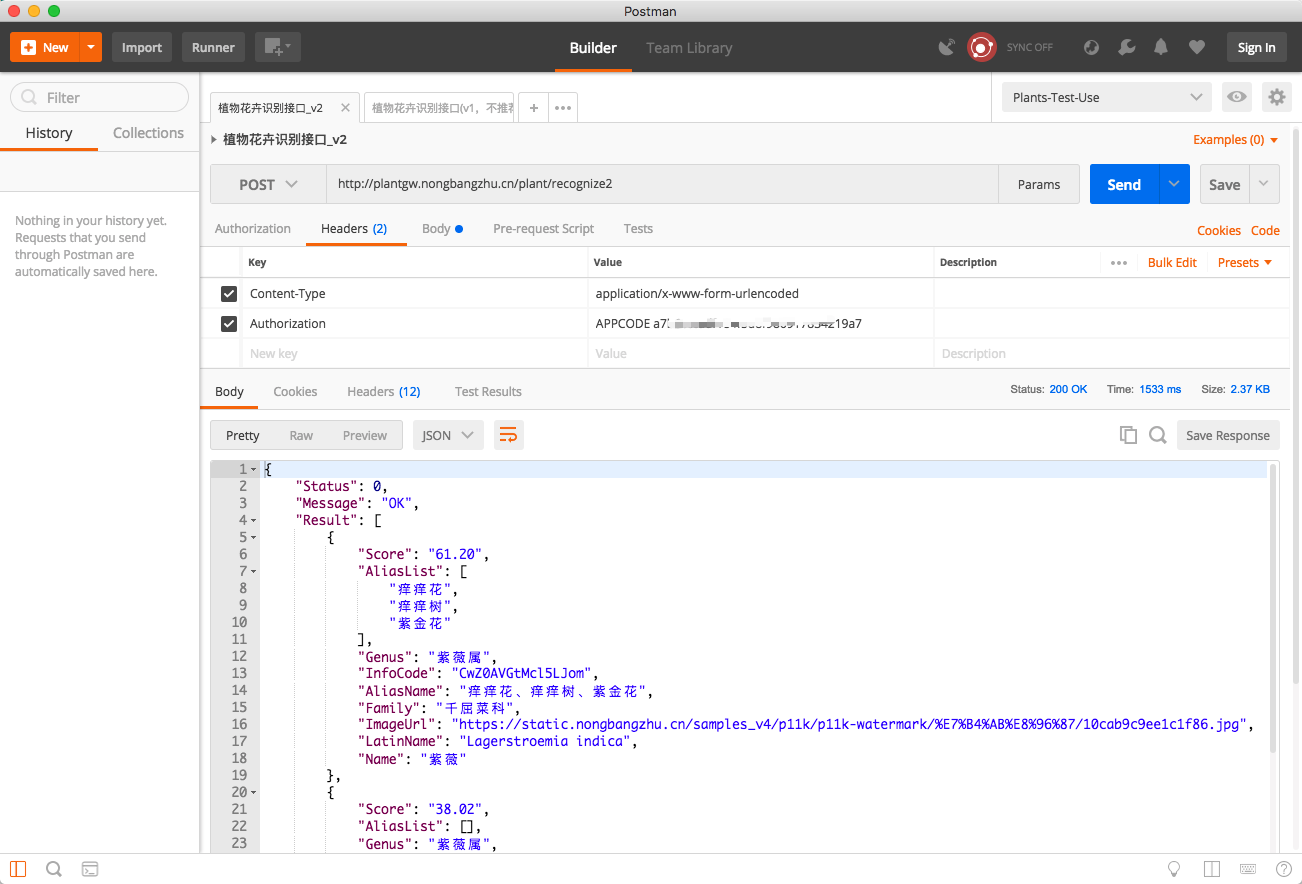The image size is (1302, 884).
Task: Click the Save Response button
Action: pyautogui.click(x=1228, y=435)
